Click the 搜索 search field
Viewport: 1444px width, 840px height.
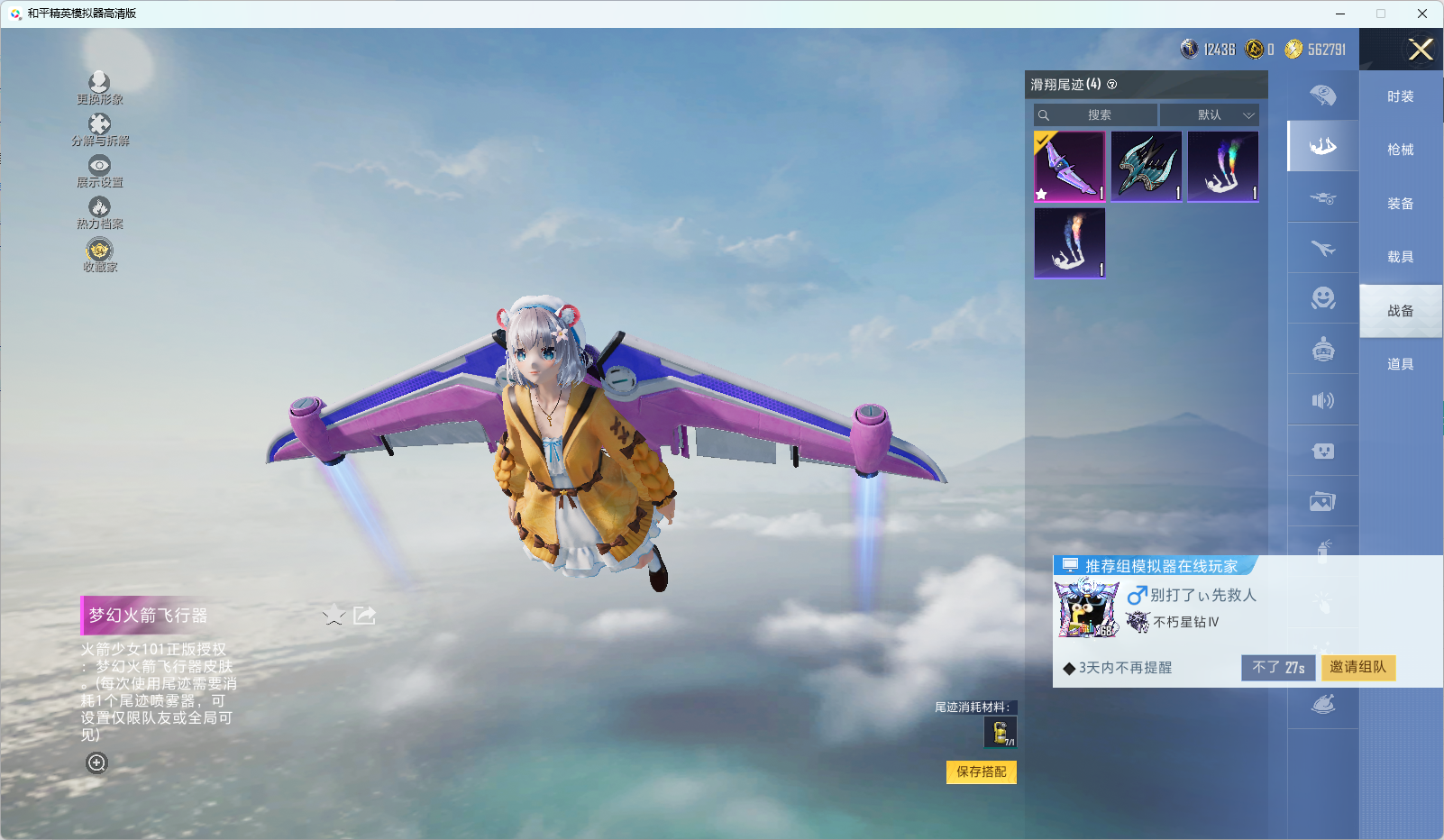coord(1095,115)
